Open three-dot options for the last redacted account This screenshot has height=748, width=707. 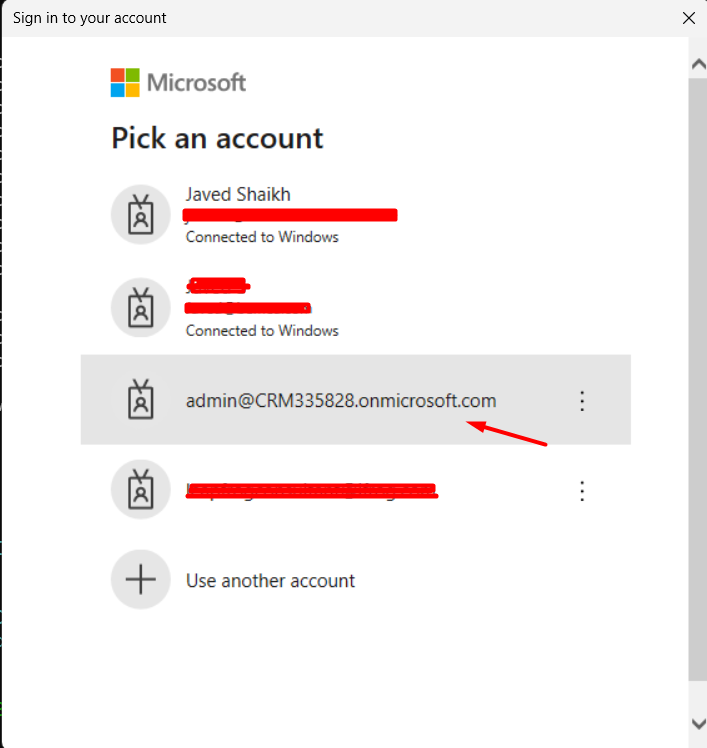click(582, 490)
